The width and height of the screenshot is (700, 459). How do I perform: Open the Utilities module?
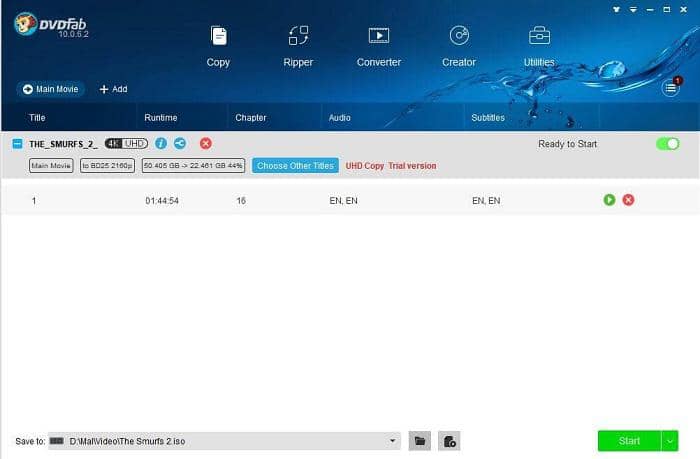coord(539,46)
